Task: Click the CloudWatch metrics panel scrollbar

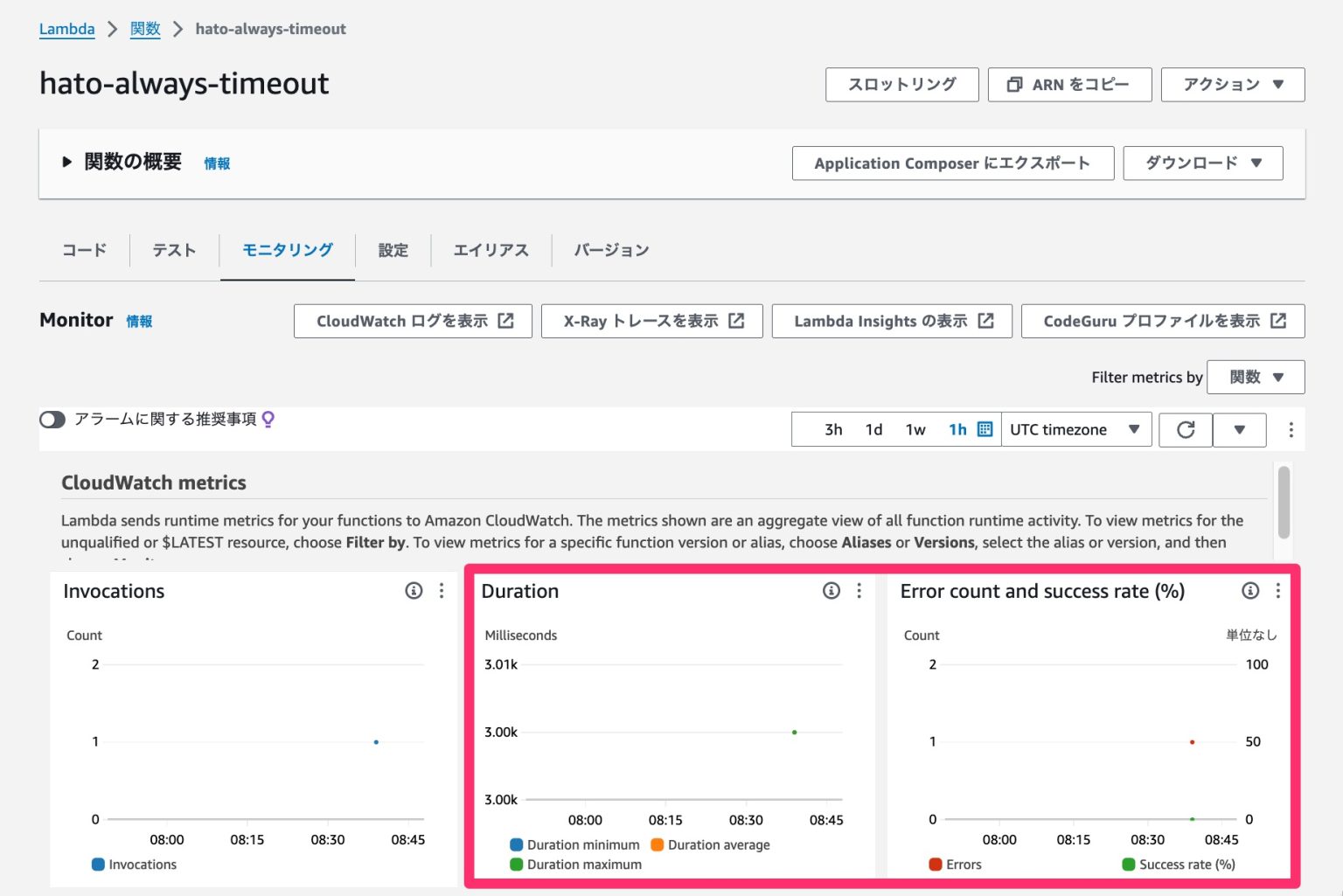Action: 1284,503
